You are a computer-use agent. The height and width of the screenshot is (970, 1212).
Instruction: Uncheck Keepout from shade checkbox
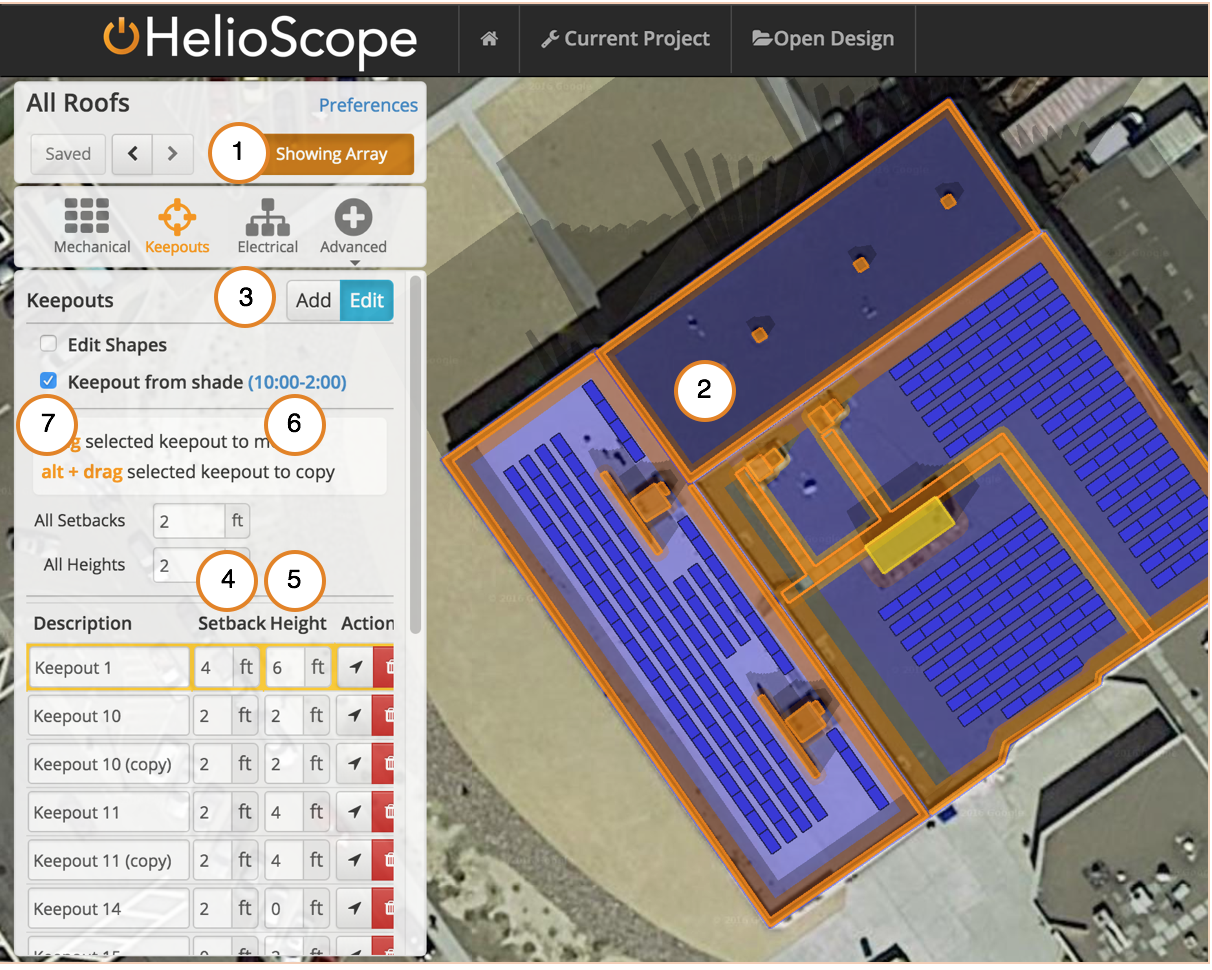point(48,381)
